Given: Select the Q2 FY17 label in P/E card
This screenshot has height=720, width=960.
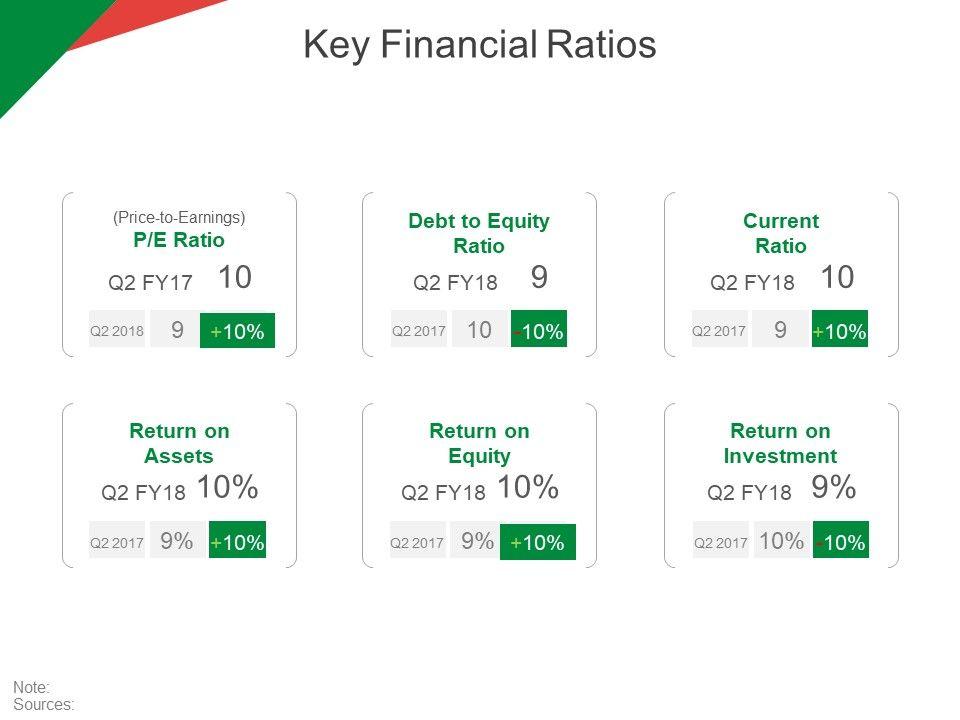Looking at the screenshot, I should tap(150, 283).
